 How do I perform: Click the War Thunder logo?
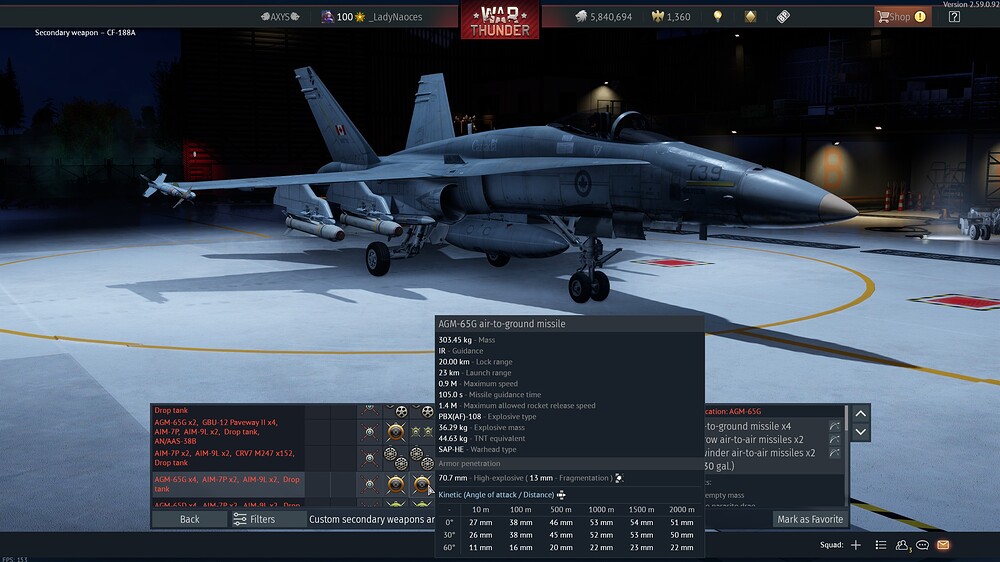pos(499,20)
